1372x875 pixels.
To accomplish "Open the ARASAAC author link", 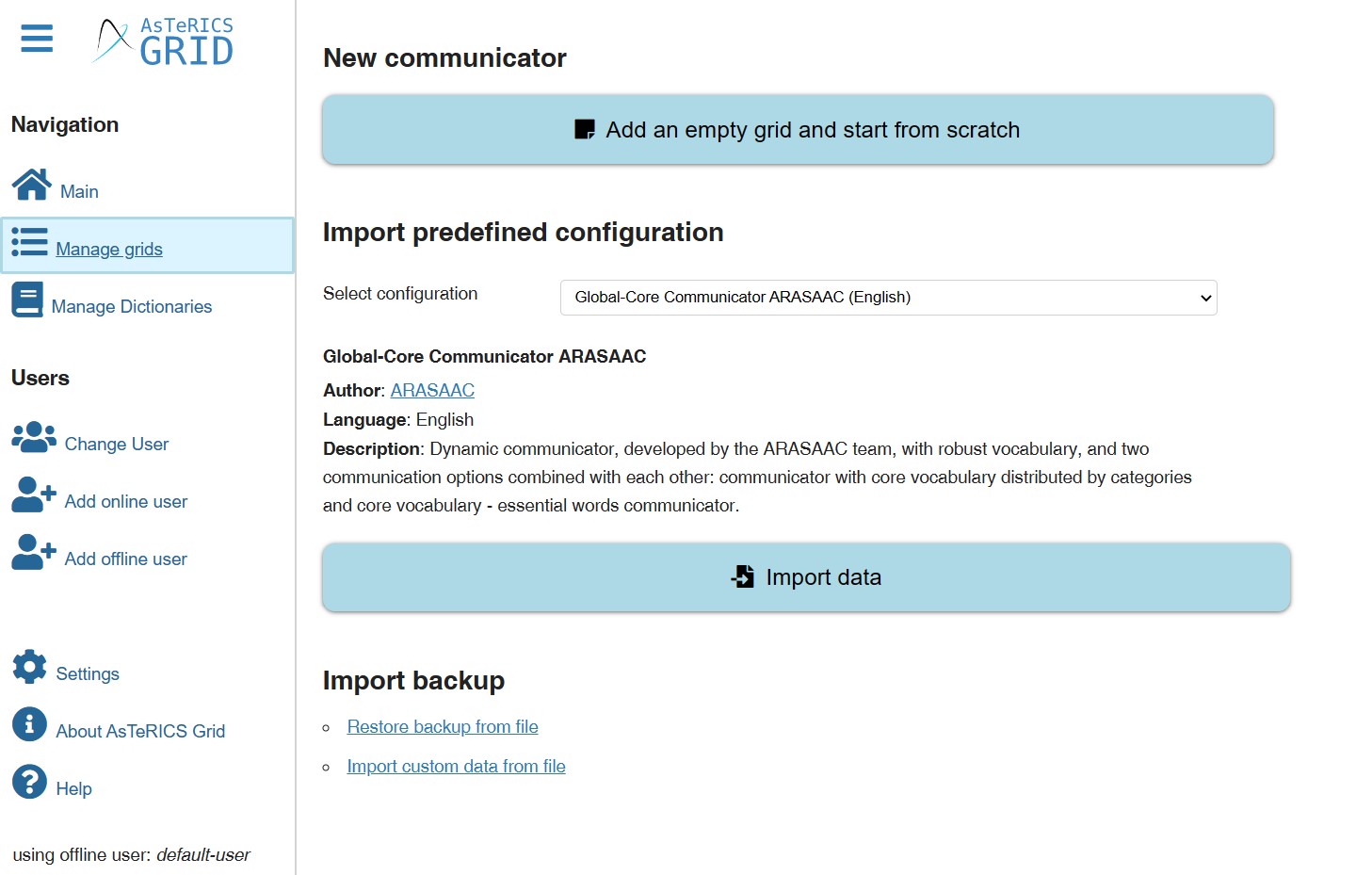I will [x=432, y=390].
